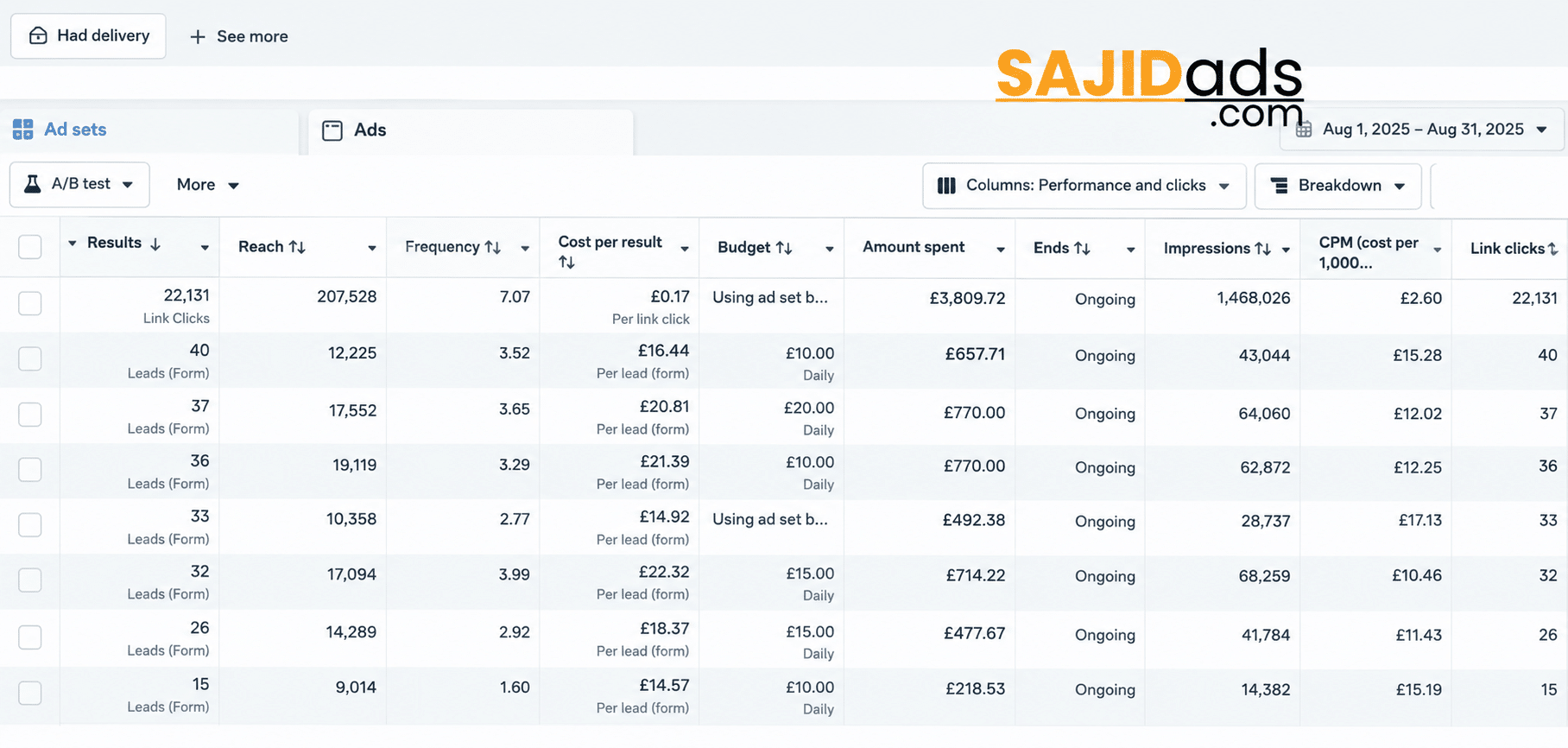Screen dimensions: 1568x748
Task: Click the Results descending sort arrow
Action: (x=155, y=244)
